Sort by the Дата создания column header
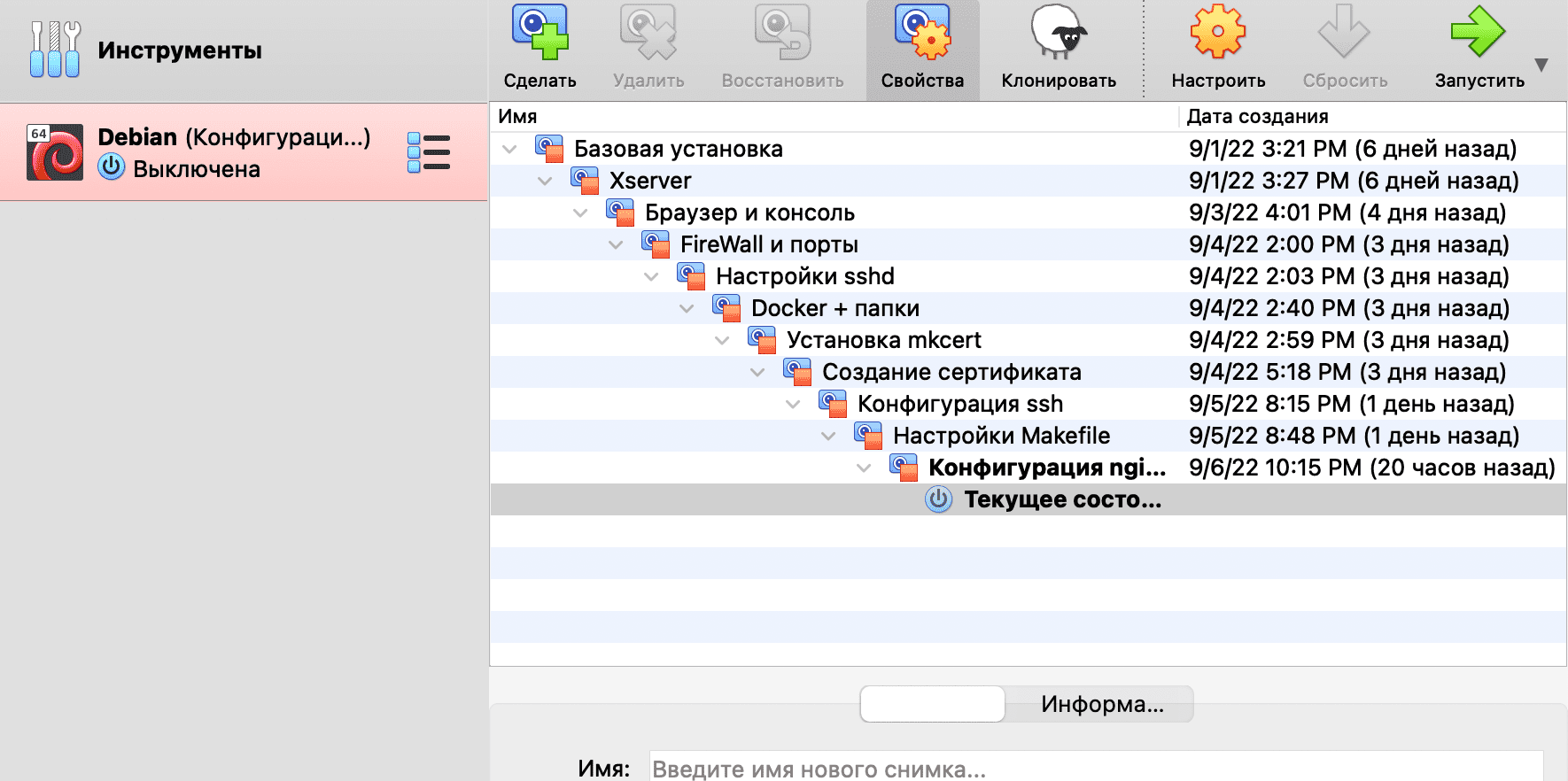This screenshot has height=781, width=1568. pos(1372,116)
